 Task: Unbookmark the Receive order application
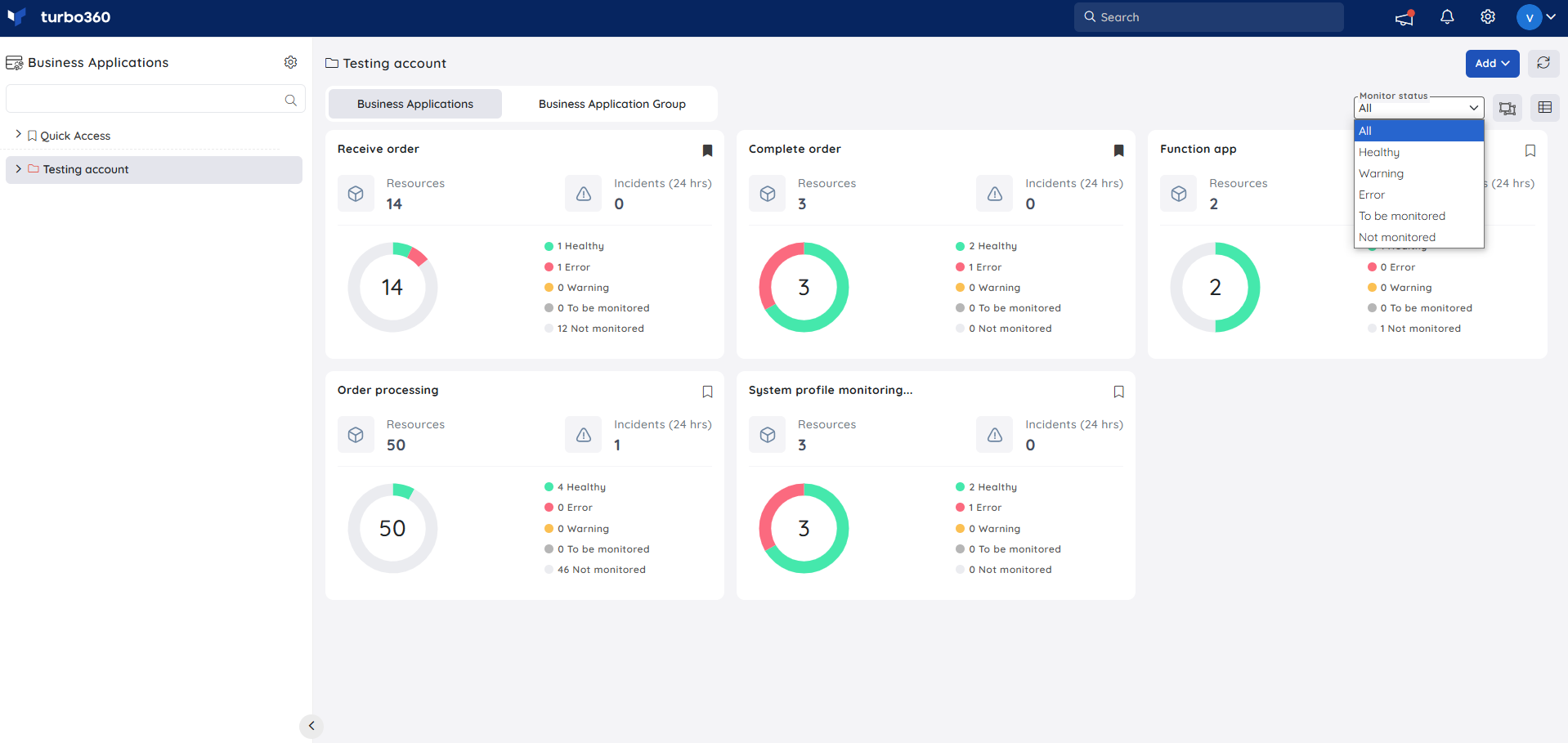[708, 150]
